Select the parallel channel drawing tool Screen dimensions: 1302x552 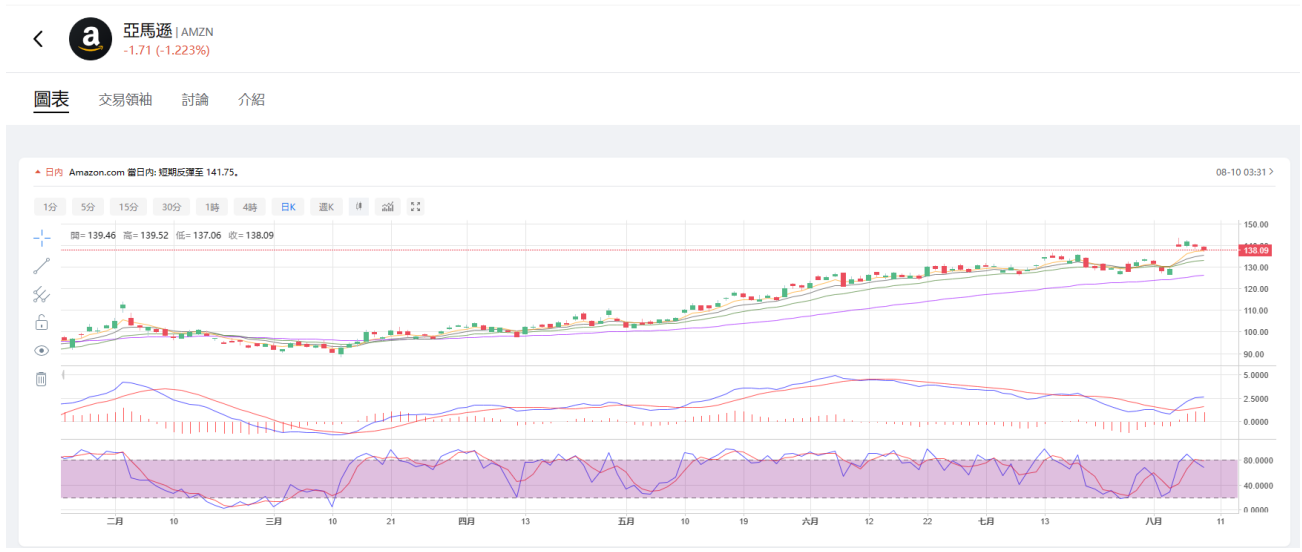point(41,294)
